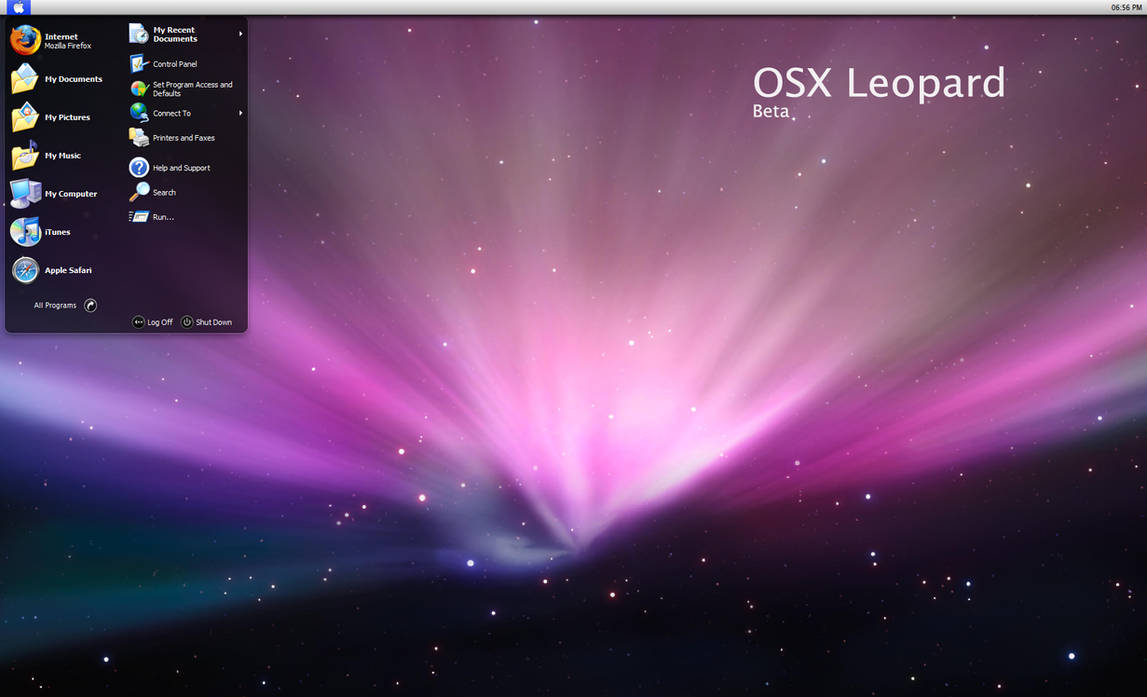Viewport: 1147px width, 697px height.
Task: Open Help and Support
Action: [180, 167]
